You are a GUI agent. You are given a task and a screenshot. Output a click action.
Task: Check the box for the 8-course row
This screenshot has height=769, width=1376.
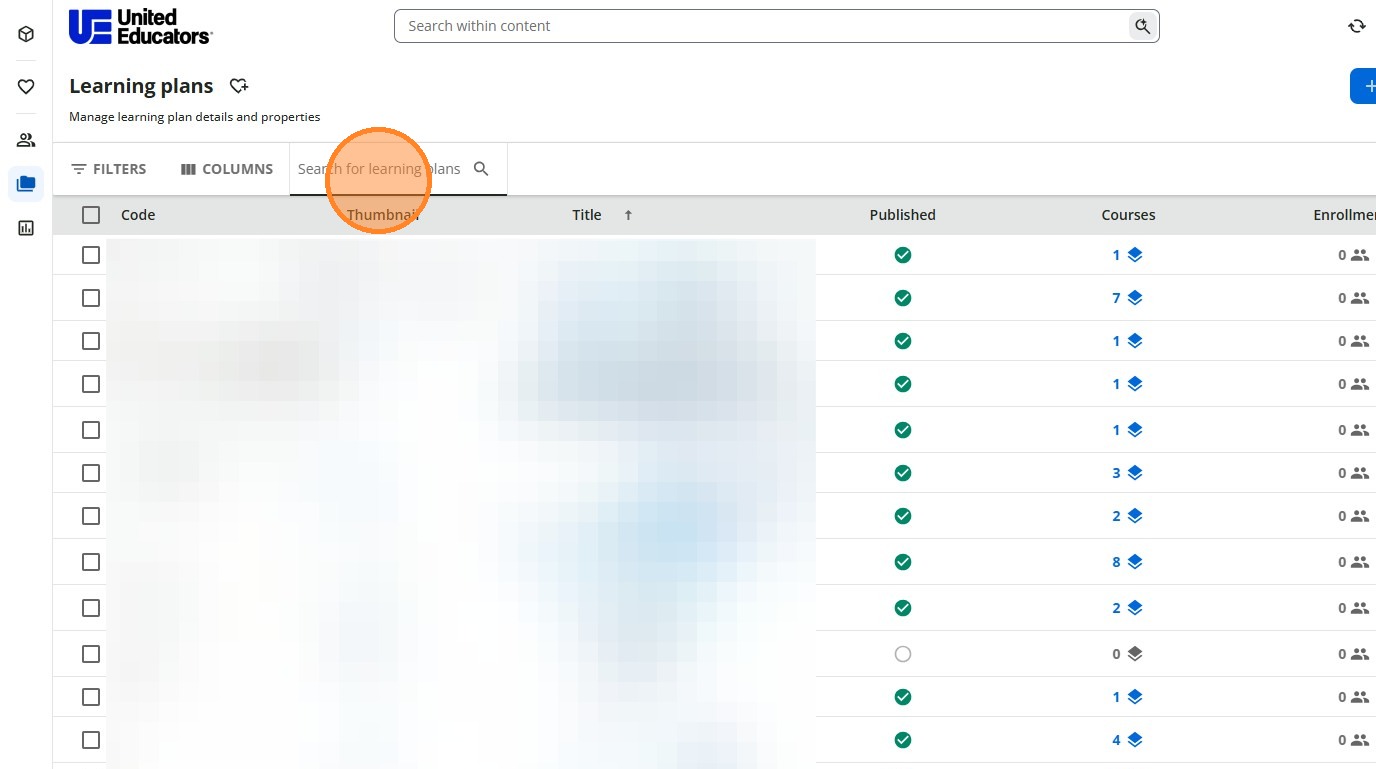[91, 562]
